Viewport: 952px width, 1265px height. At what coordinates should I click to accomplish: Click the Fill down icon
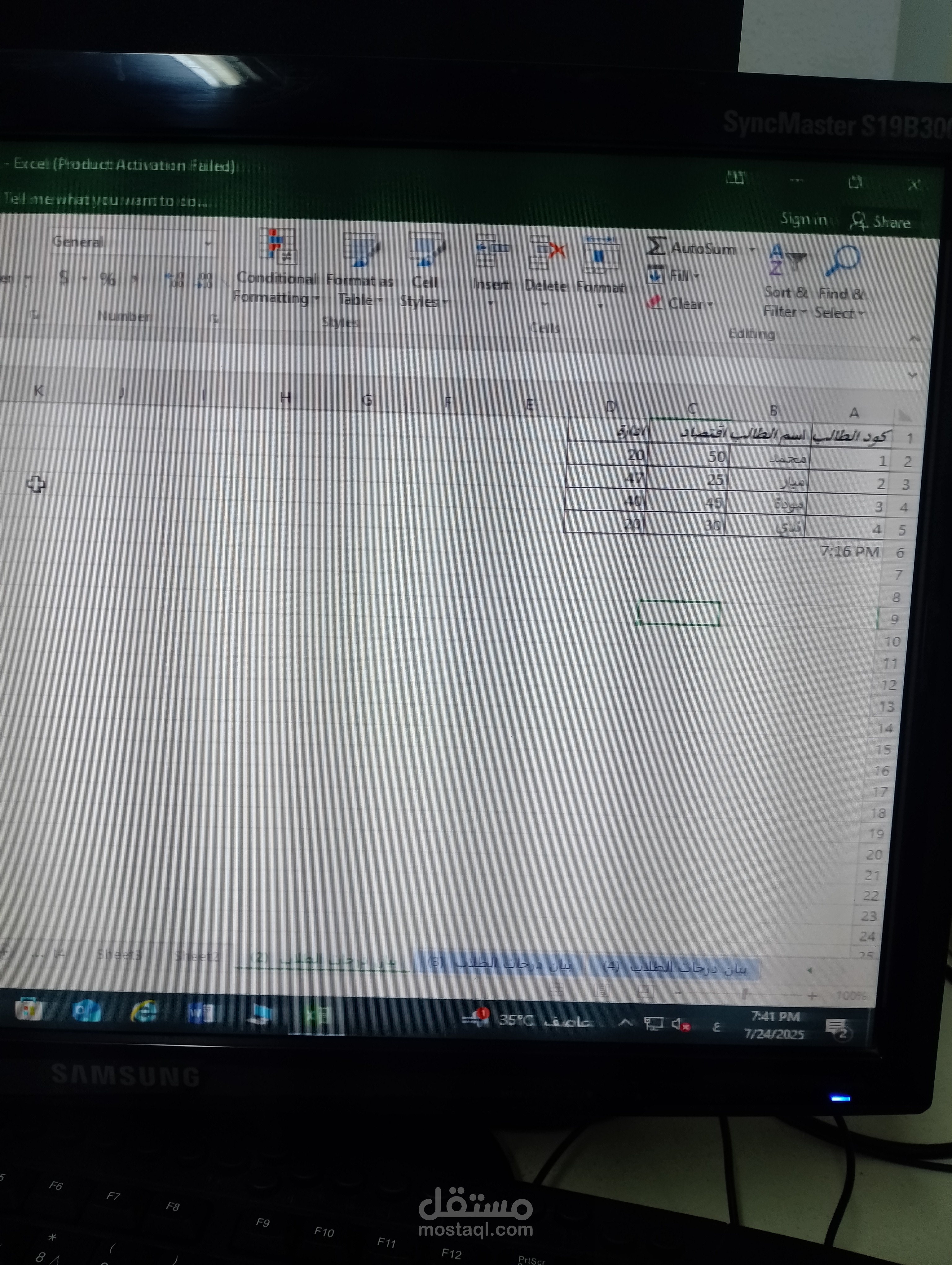(x=655, y=275)
